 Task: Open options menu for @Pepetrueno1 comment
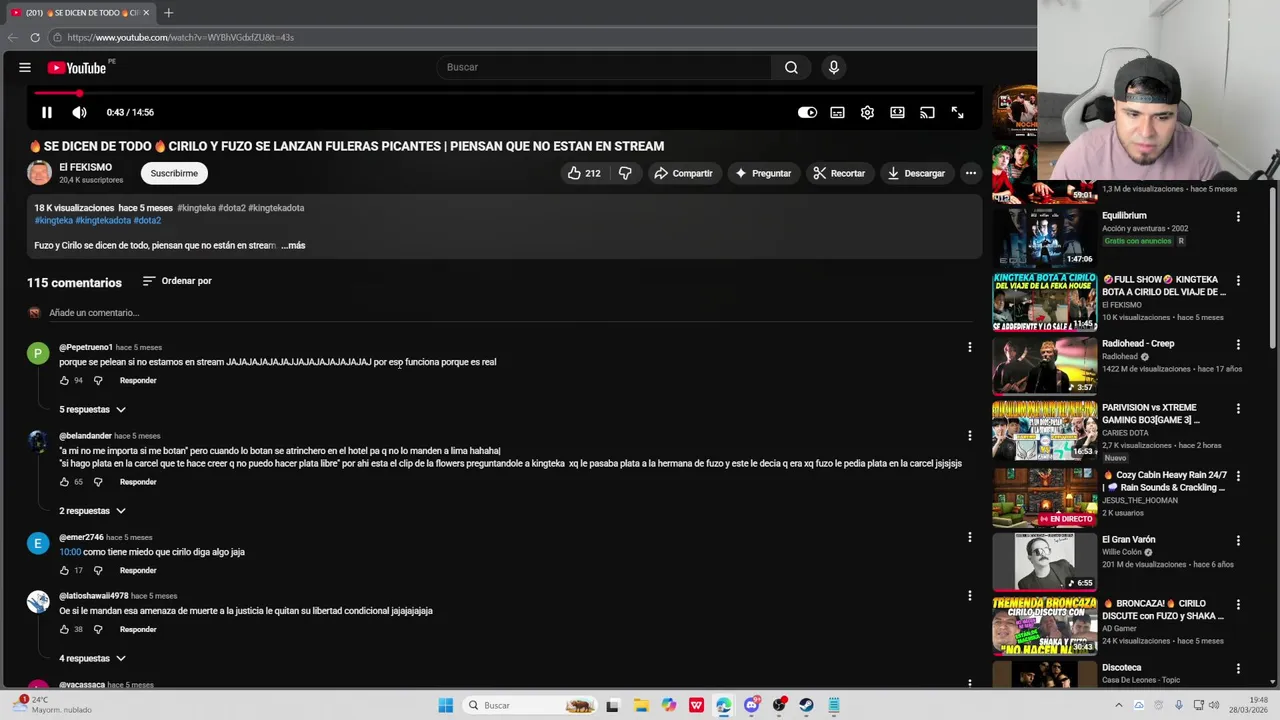(969, 347)
